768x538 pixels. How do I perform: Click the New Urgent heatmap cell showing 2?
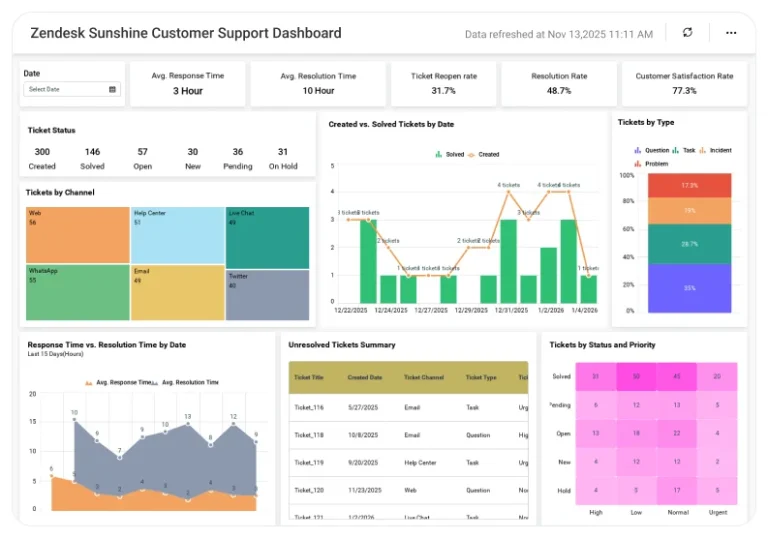(717, 462)
